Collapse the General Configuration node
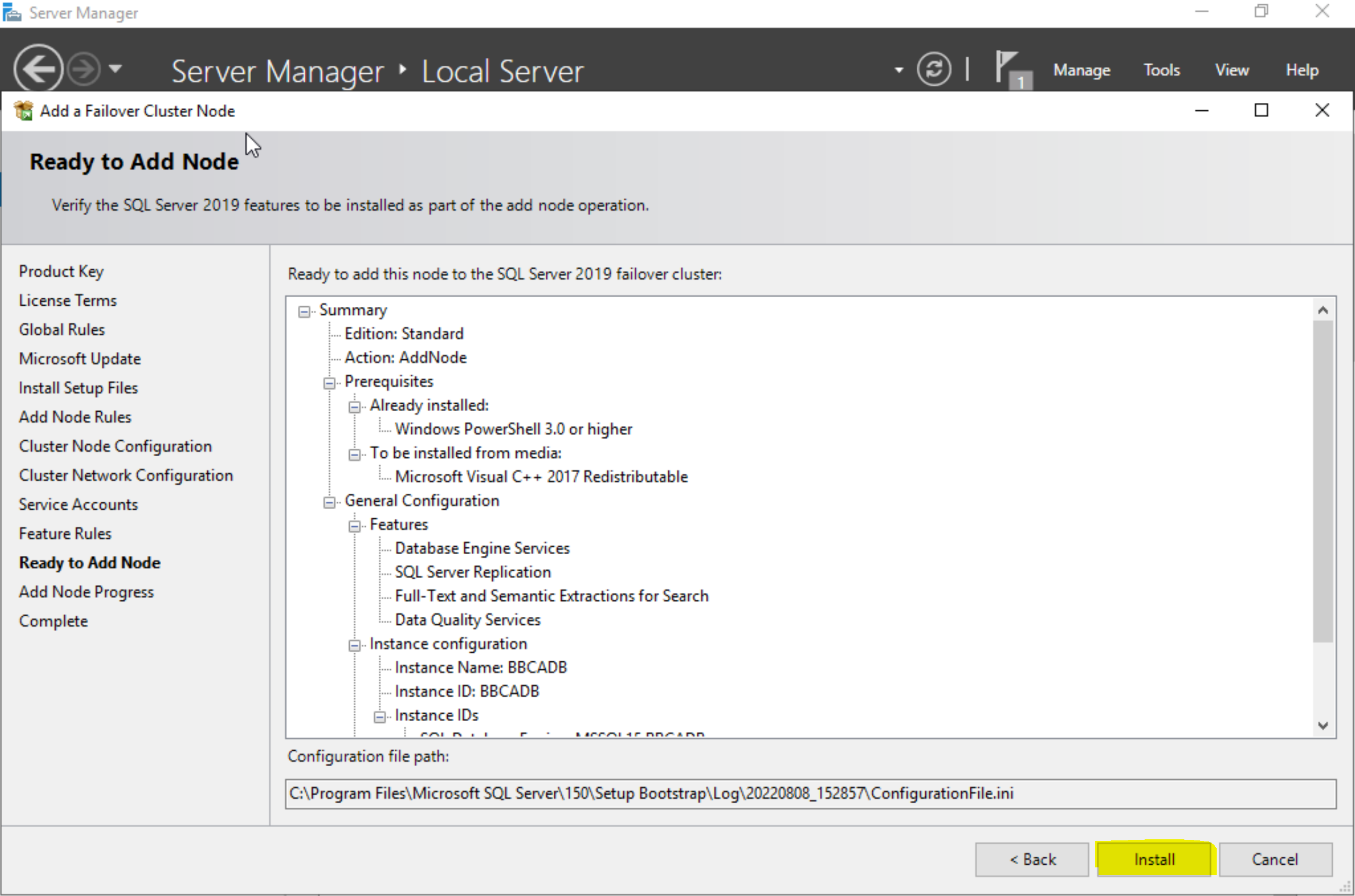Screen dimensions: 1355x896 coord(329,502)
